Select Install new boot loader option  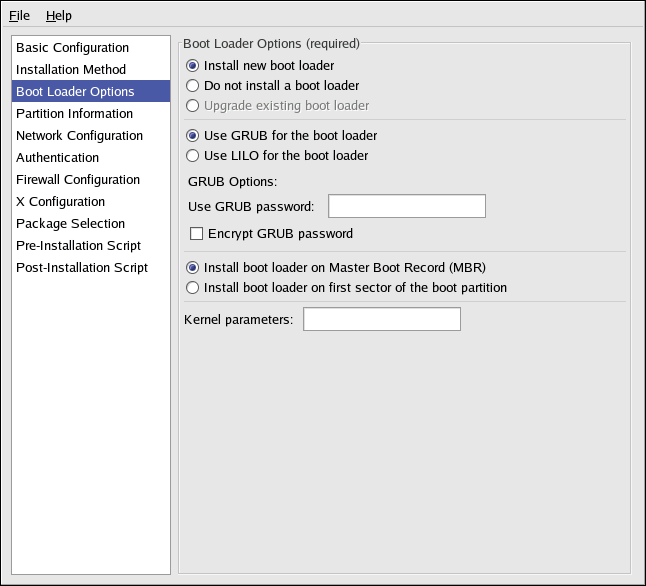[194, 66]
